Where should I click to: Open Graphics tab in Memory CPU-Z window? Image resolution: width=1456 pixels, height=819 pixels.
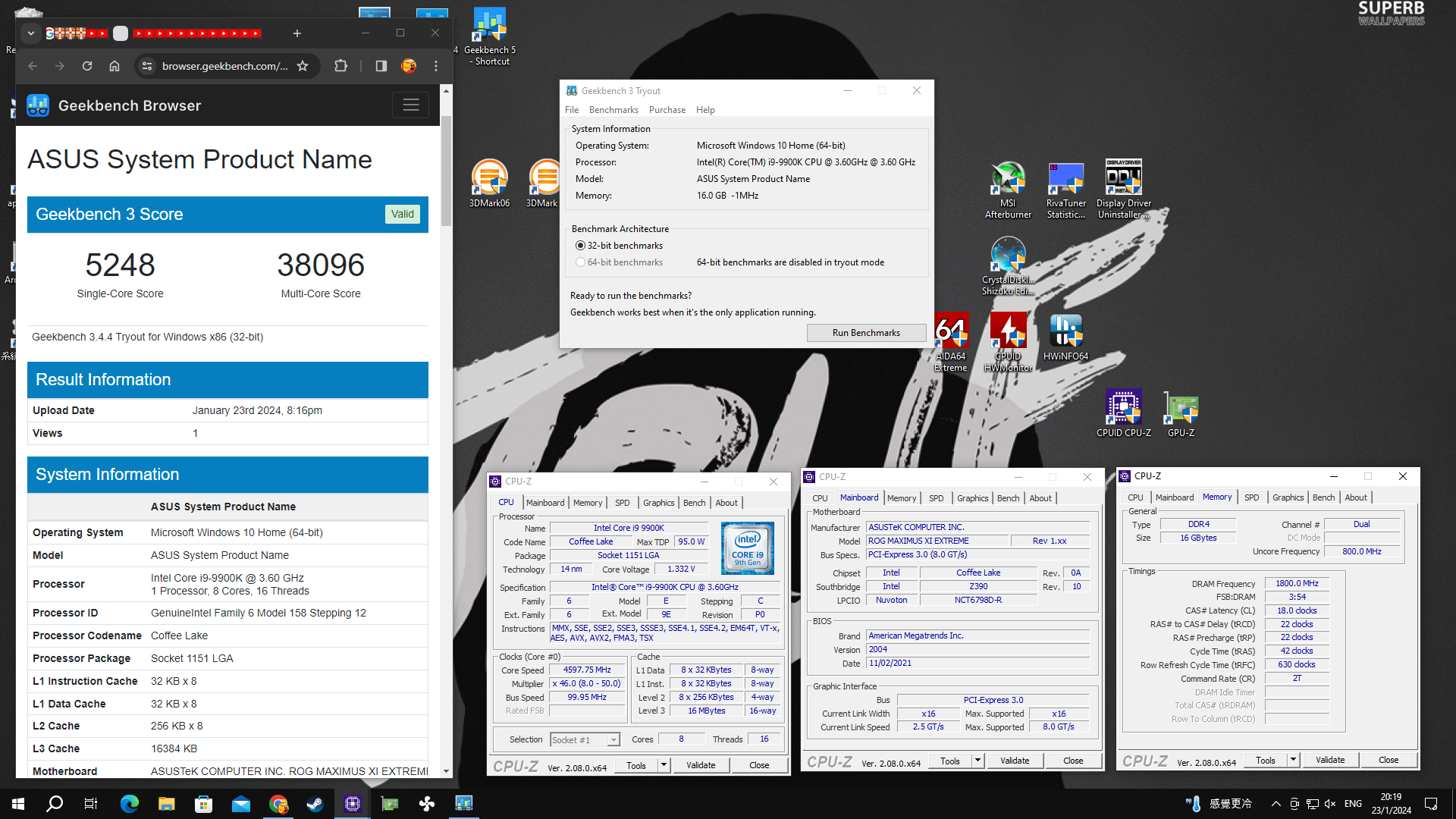tap(1288, 497)
